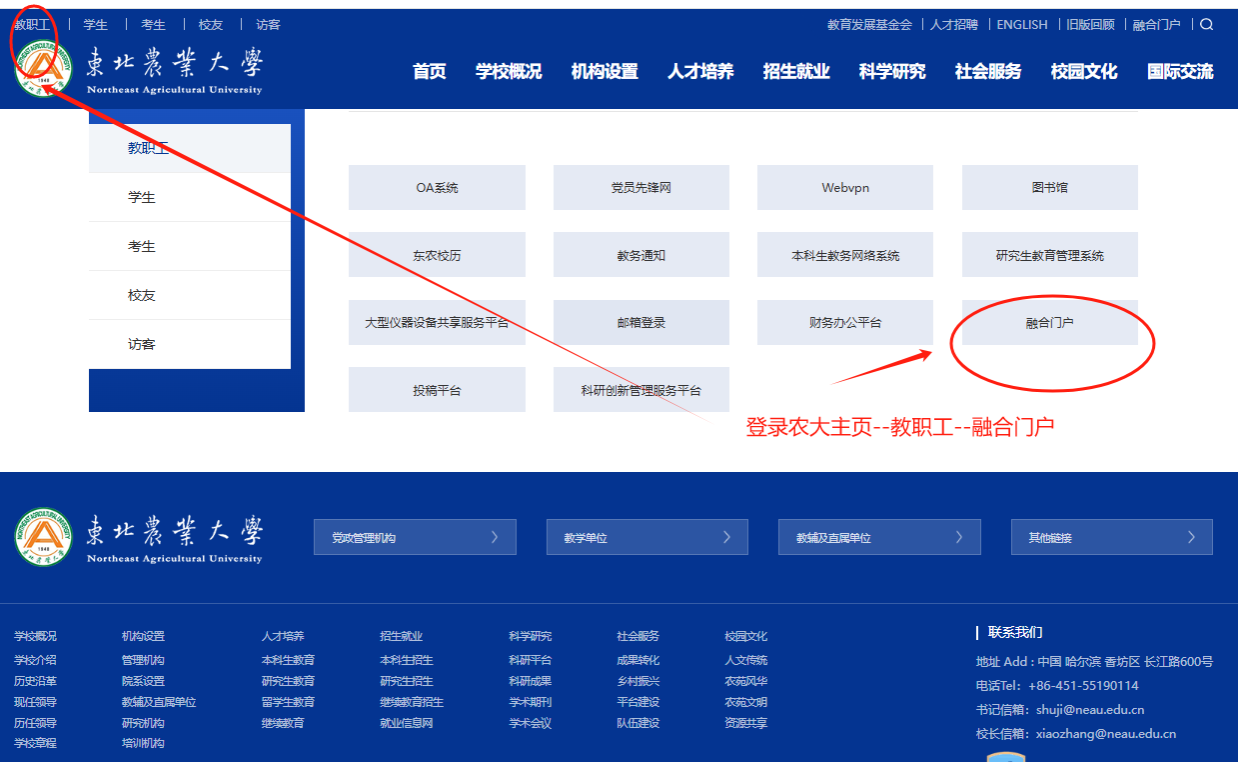Expand the 教学单位 dropdown
Image resolution: width=1238 pixels, height=762 pixels.
647,537
